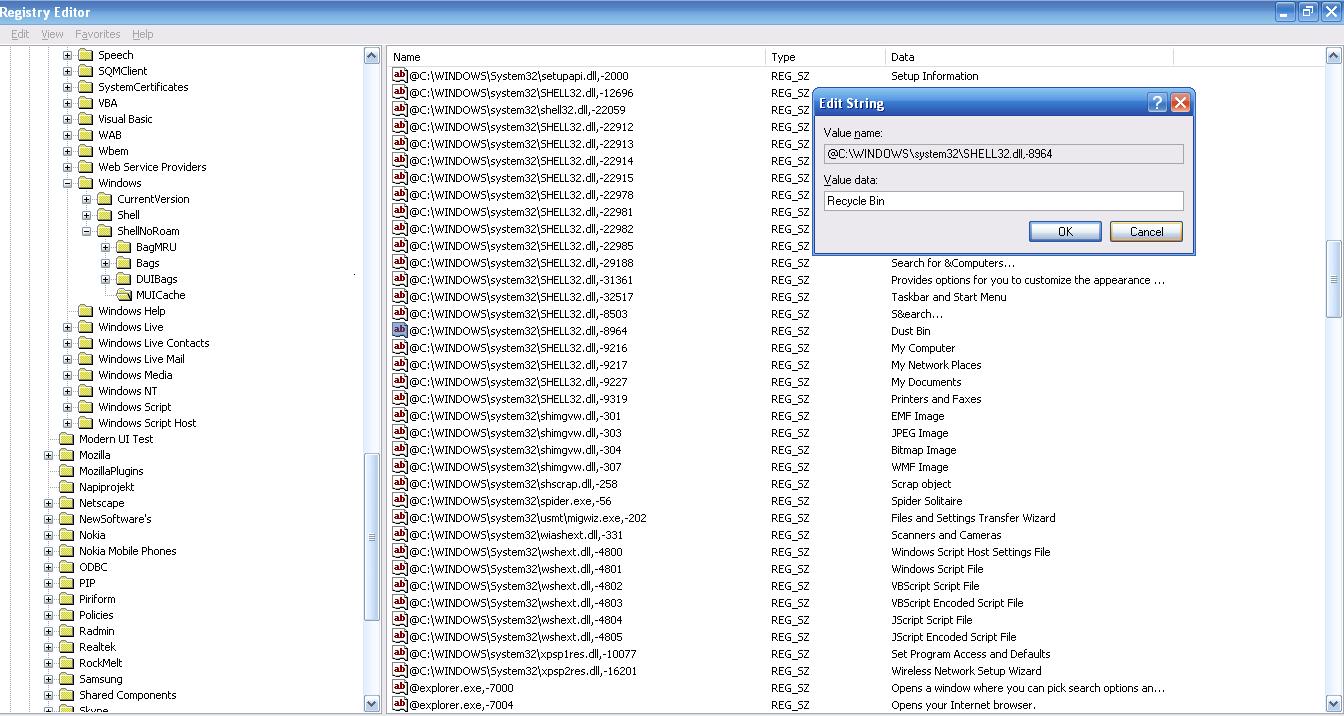Click the ab icon beside SHELL32.dll,-8964
The image size is (1344, 716).
click(x=399, y=329)
